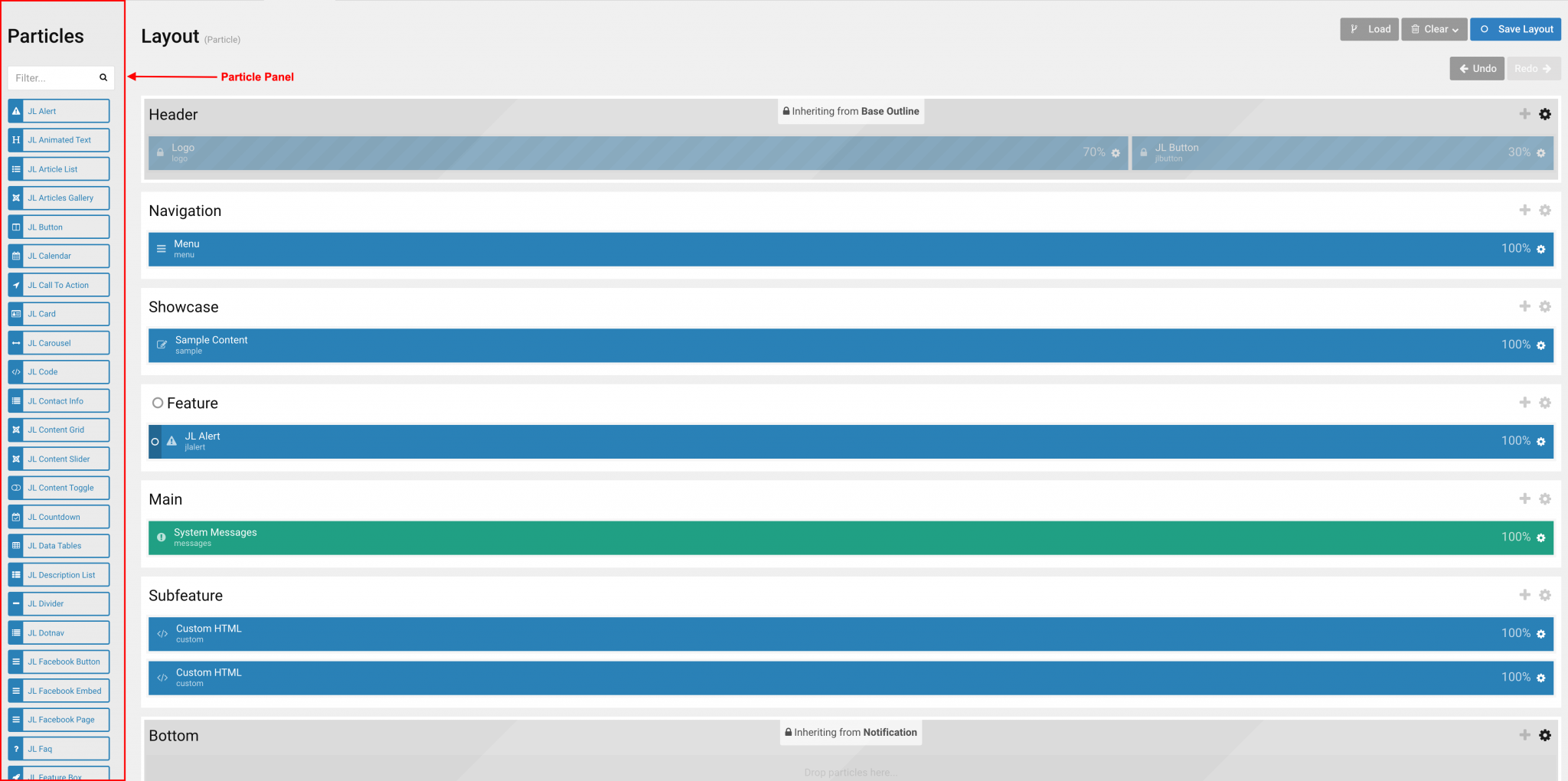Screen dimensions: 1568x781
Task: Click the Inheriting from Notification badge
Action: coord(850,732)
